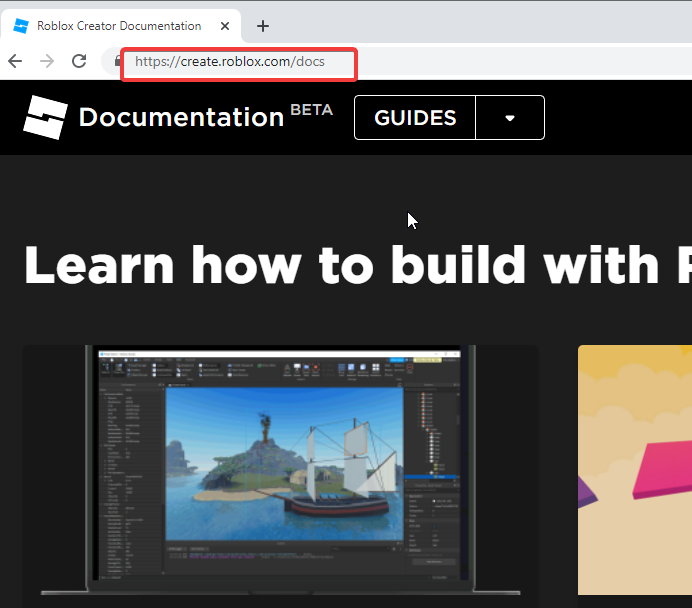View site info via the lock icon

[x=116, y=61]
